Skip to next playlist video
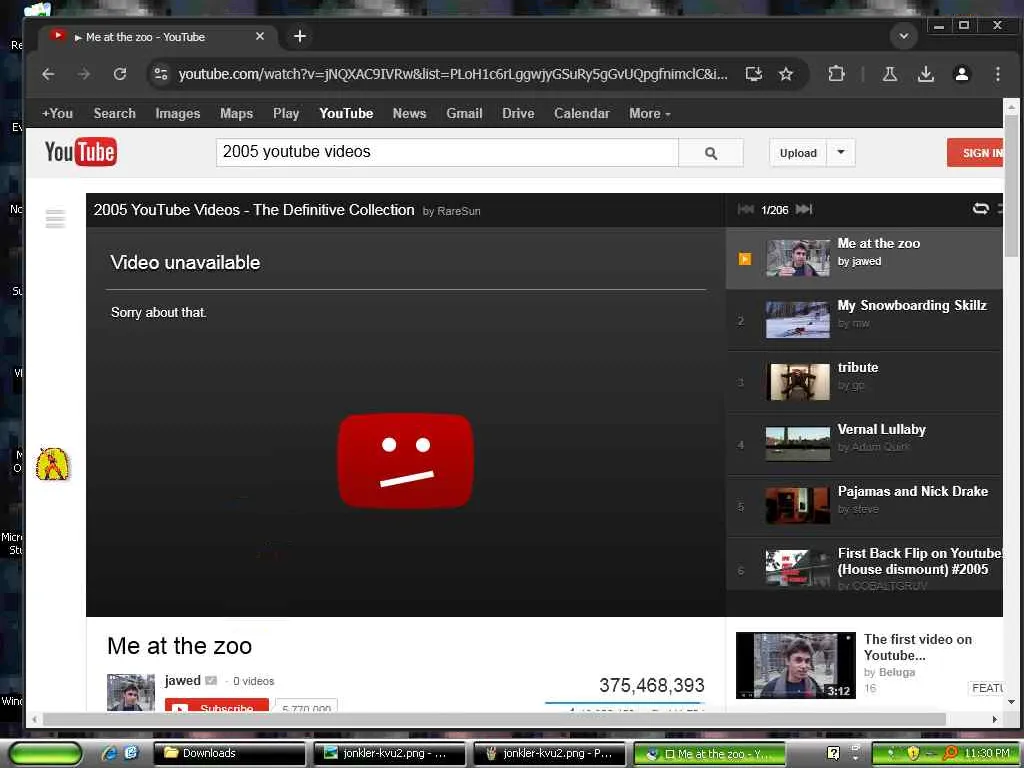 coord(804,209)
